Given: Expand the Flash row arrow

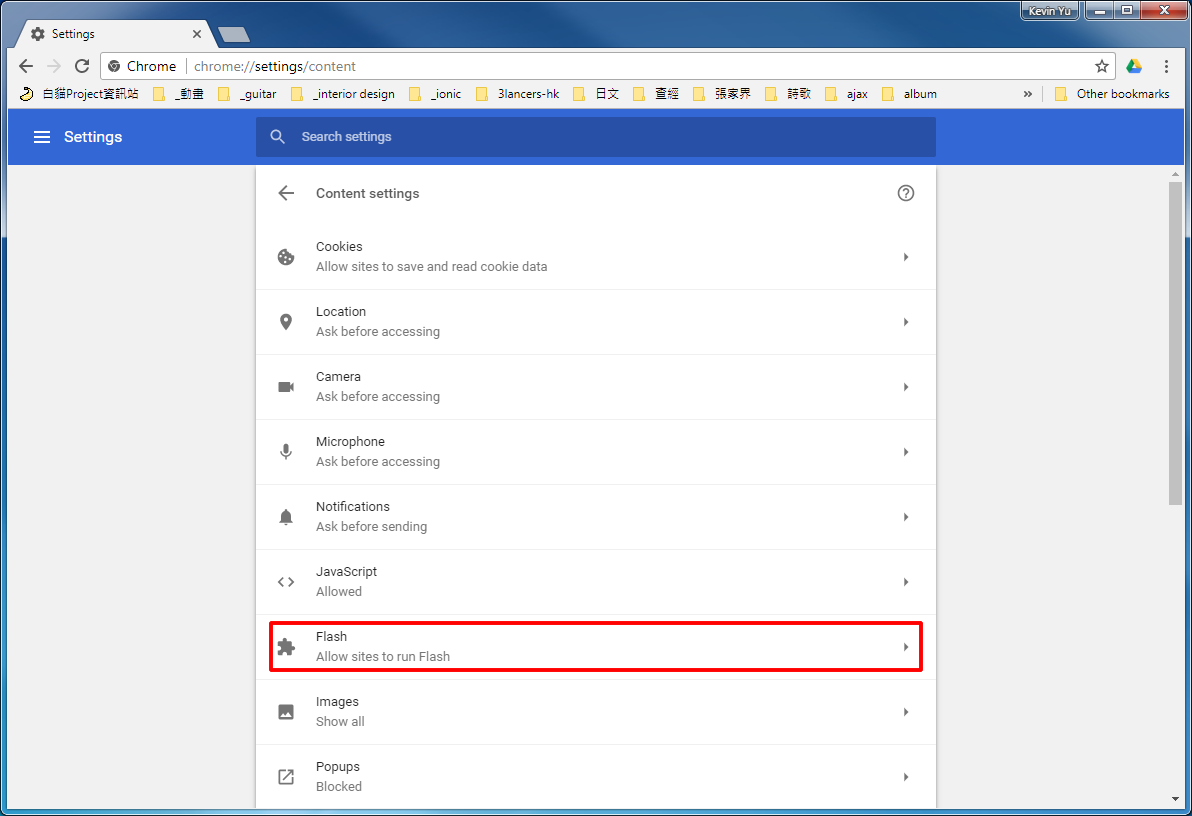Looking at the screenshot, I should coord(905,647).
